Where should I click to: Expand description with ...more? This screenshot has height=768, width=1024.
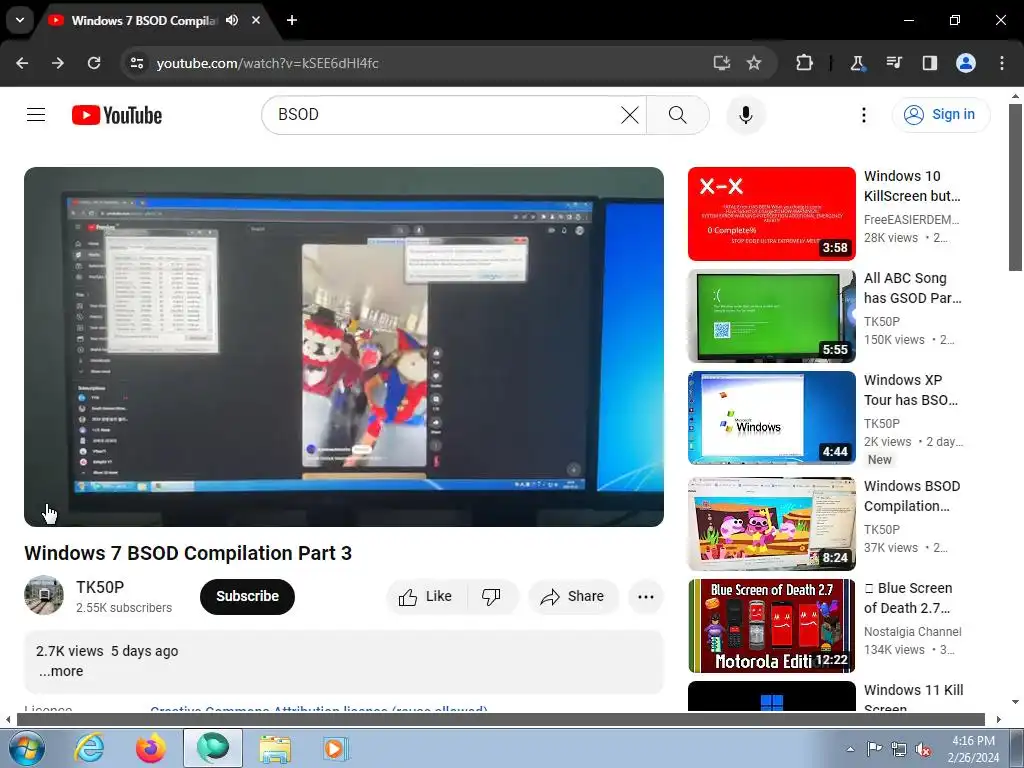click(61, 671)
